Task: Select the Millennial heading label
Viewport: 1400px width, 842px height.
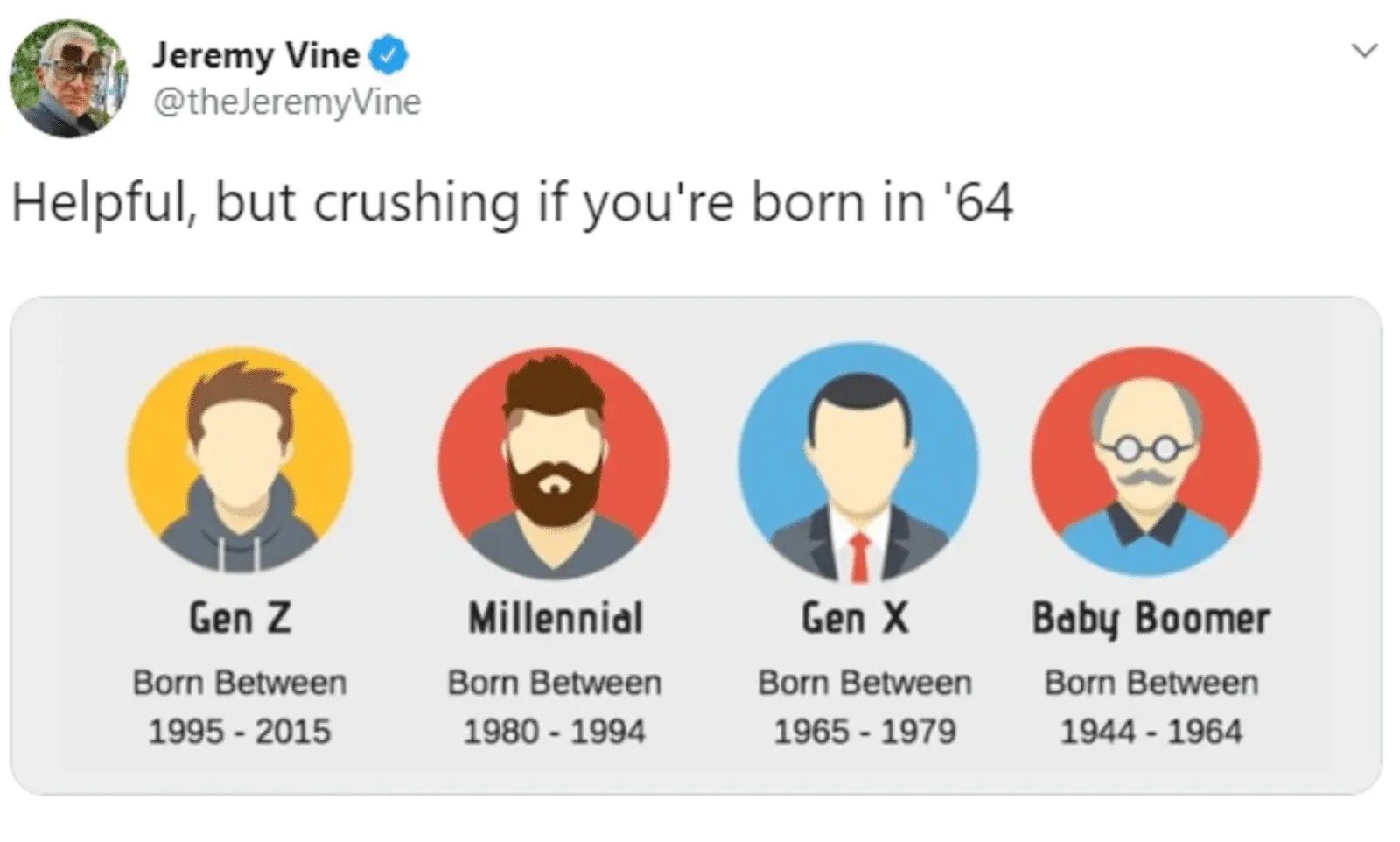Action: click(x=556, y=618)
